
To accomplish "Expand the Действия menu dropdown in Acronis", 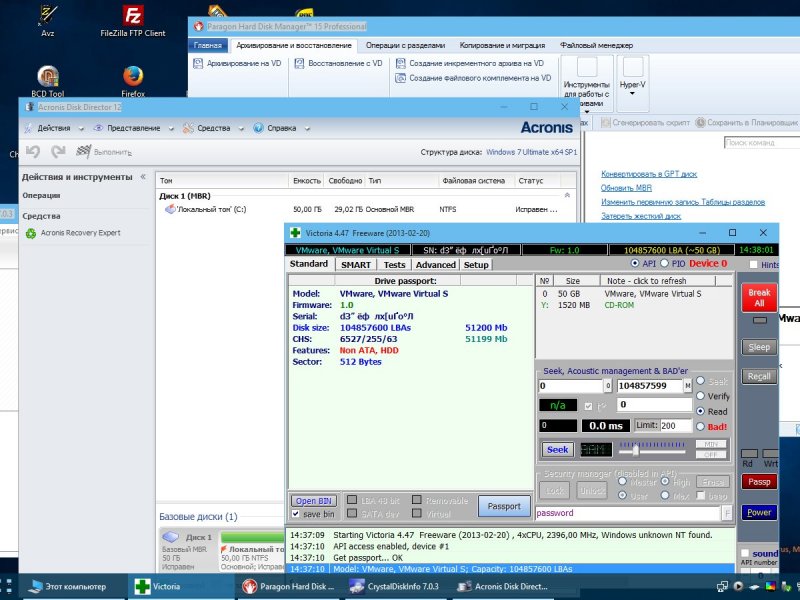I will click(x=81, y=129).
